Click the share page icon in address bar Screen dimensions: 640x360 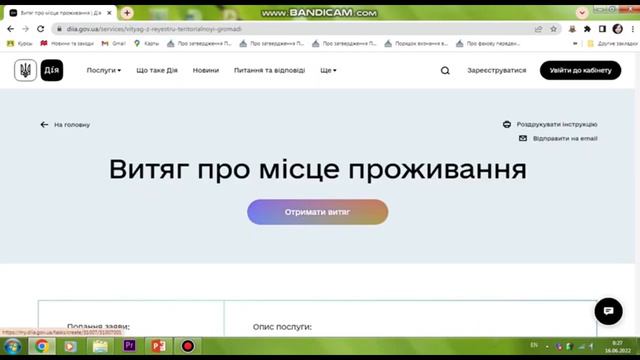click(x=538, y=29)
